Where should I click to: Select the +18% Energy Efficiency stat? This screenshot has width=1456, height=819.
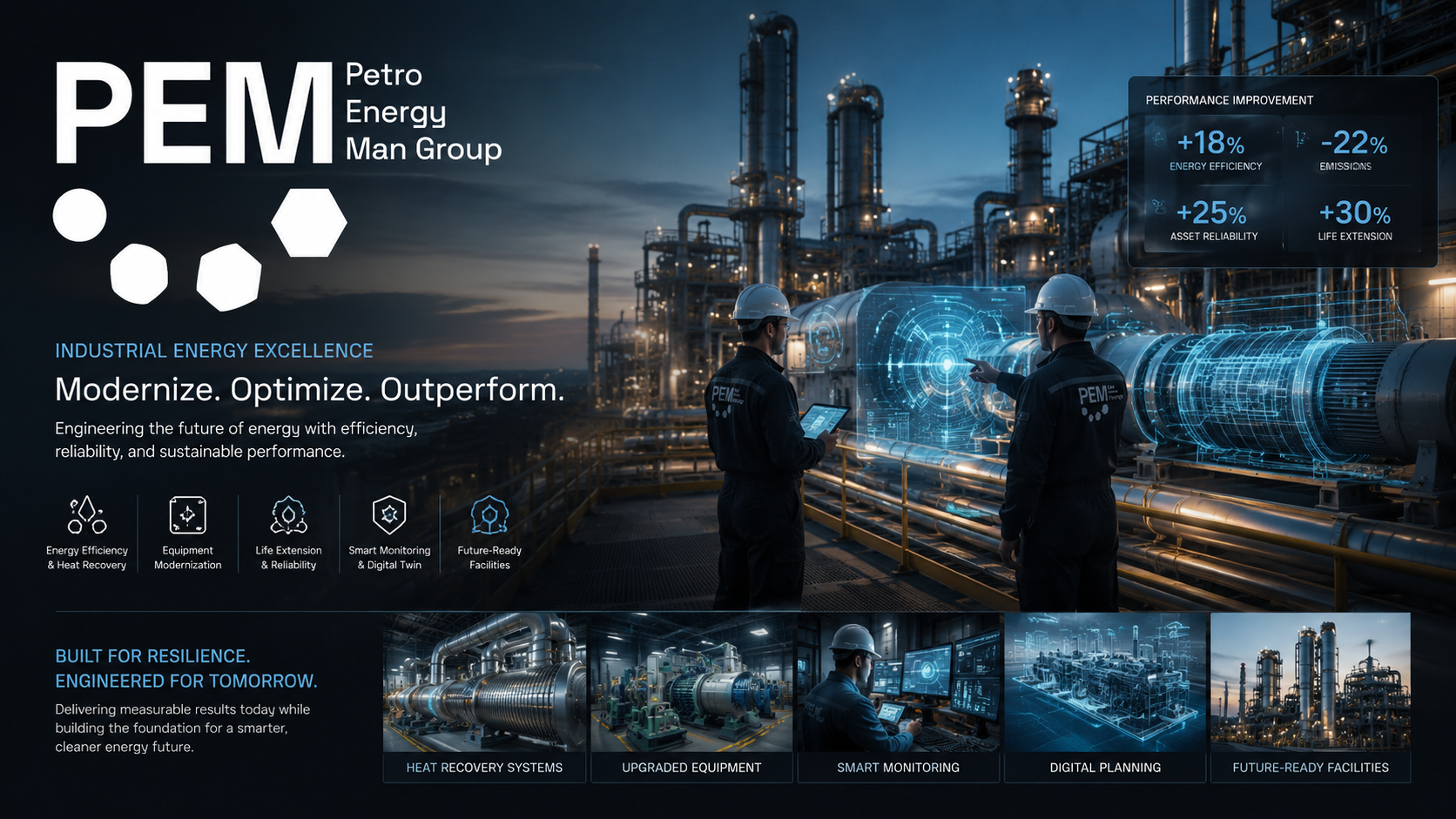[1213, 150]
